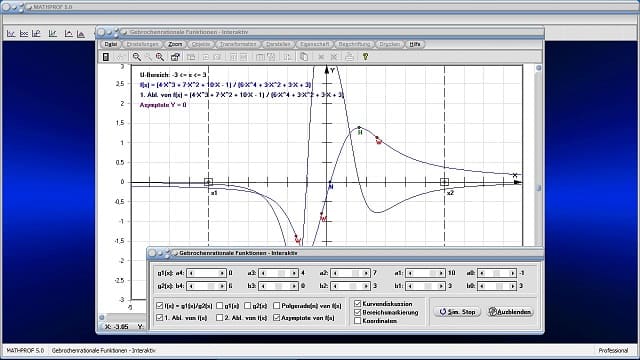Uncheck the Kurvendiskussion checkbox
The image size is (640, 360).
(358, 303)
